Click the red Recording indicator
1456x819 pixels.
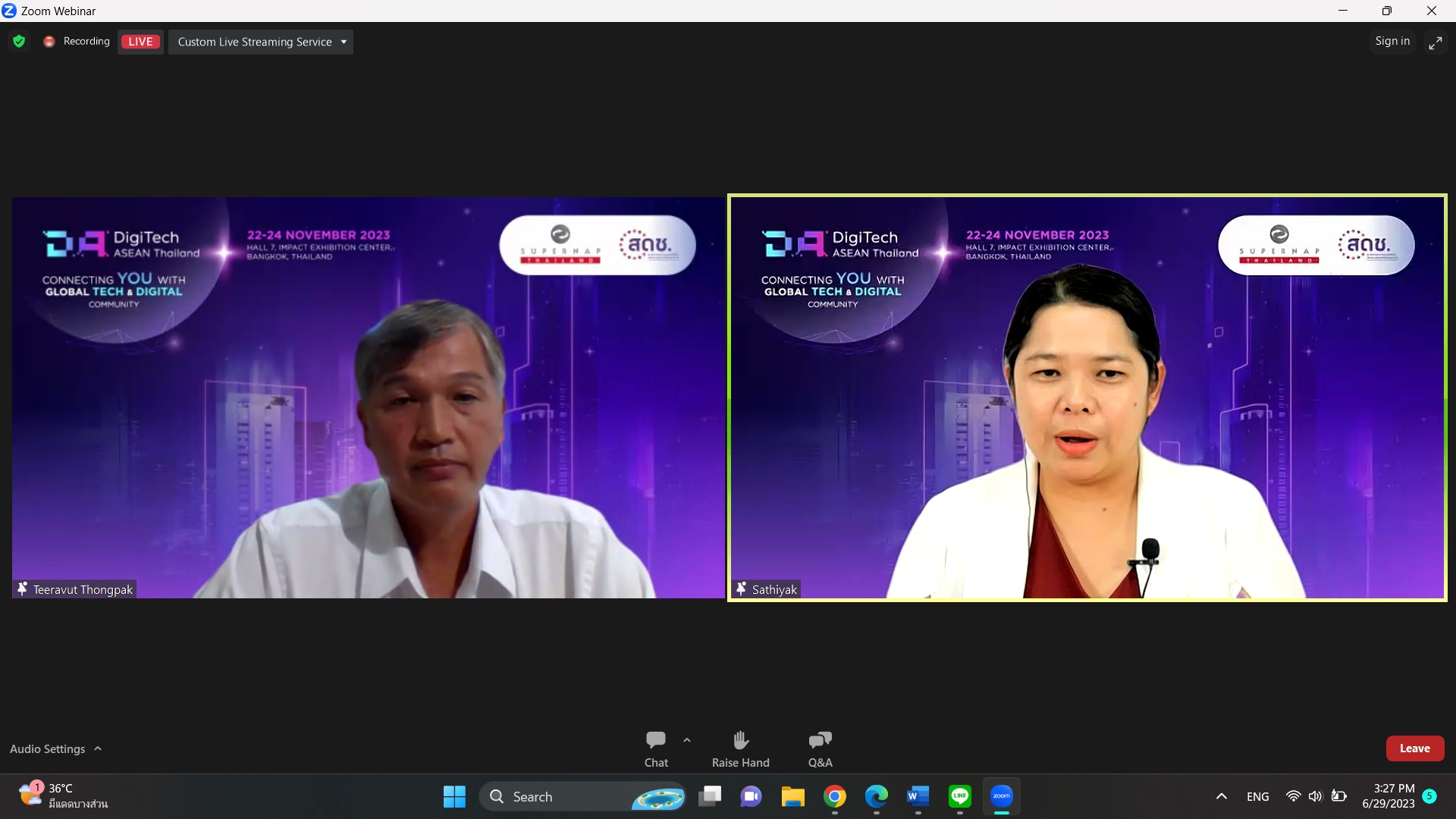[49, 42]
